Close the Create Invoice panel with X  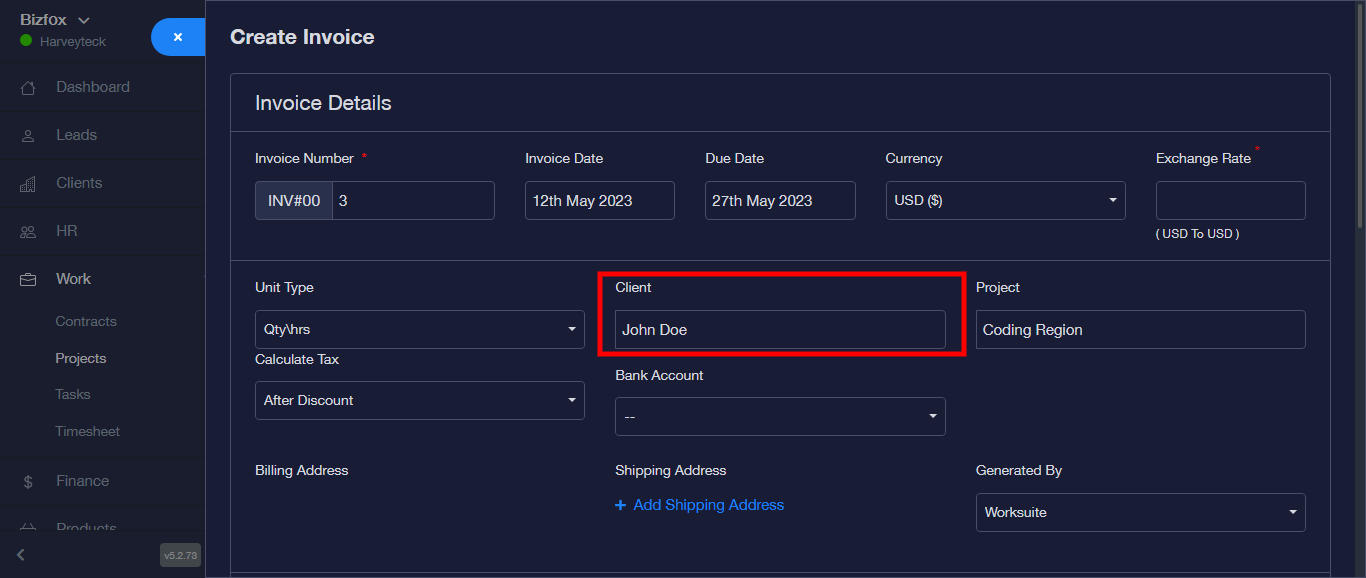(x=177, y=37)
